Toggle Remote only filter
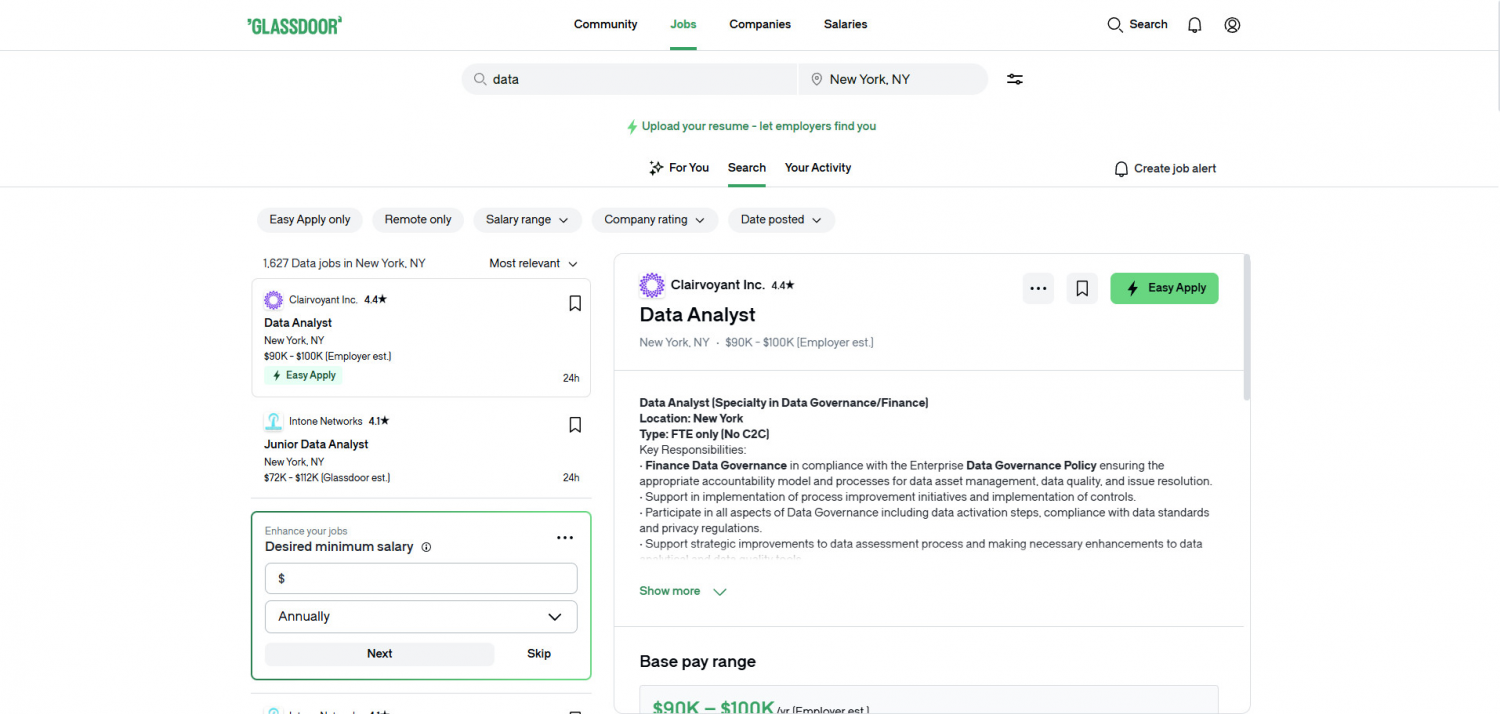Viewport: 1500px width, 714px height. [x=418, y=220]
